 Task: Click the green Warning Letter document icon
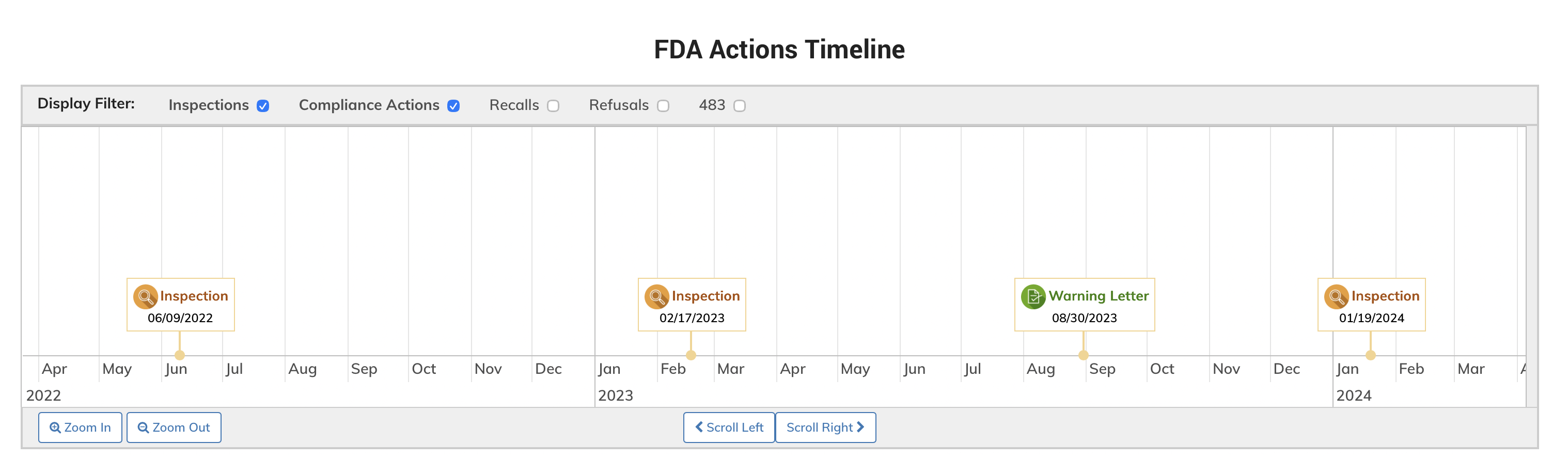pos(1032,296)
